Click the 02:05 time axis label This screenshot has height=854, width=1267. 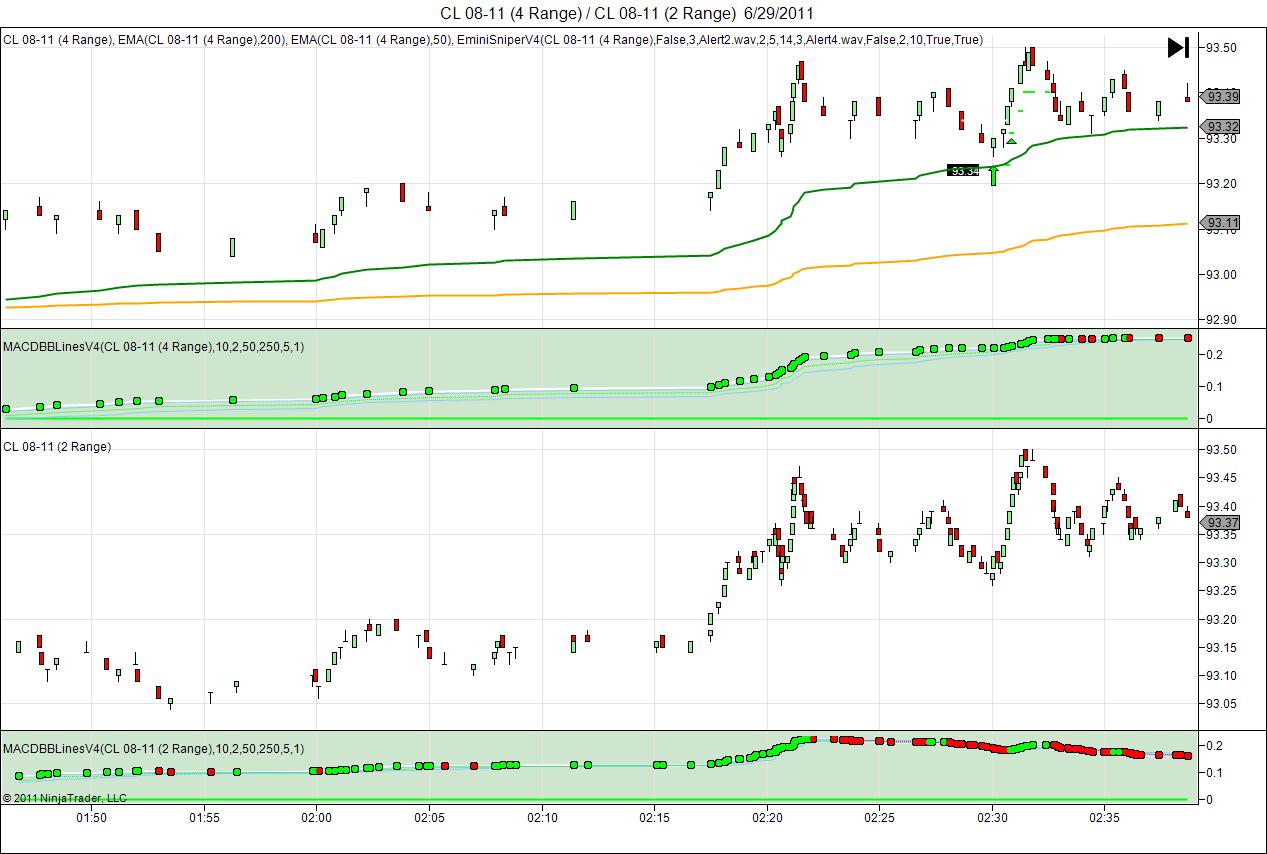(x=429, y=818)
